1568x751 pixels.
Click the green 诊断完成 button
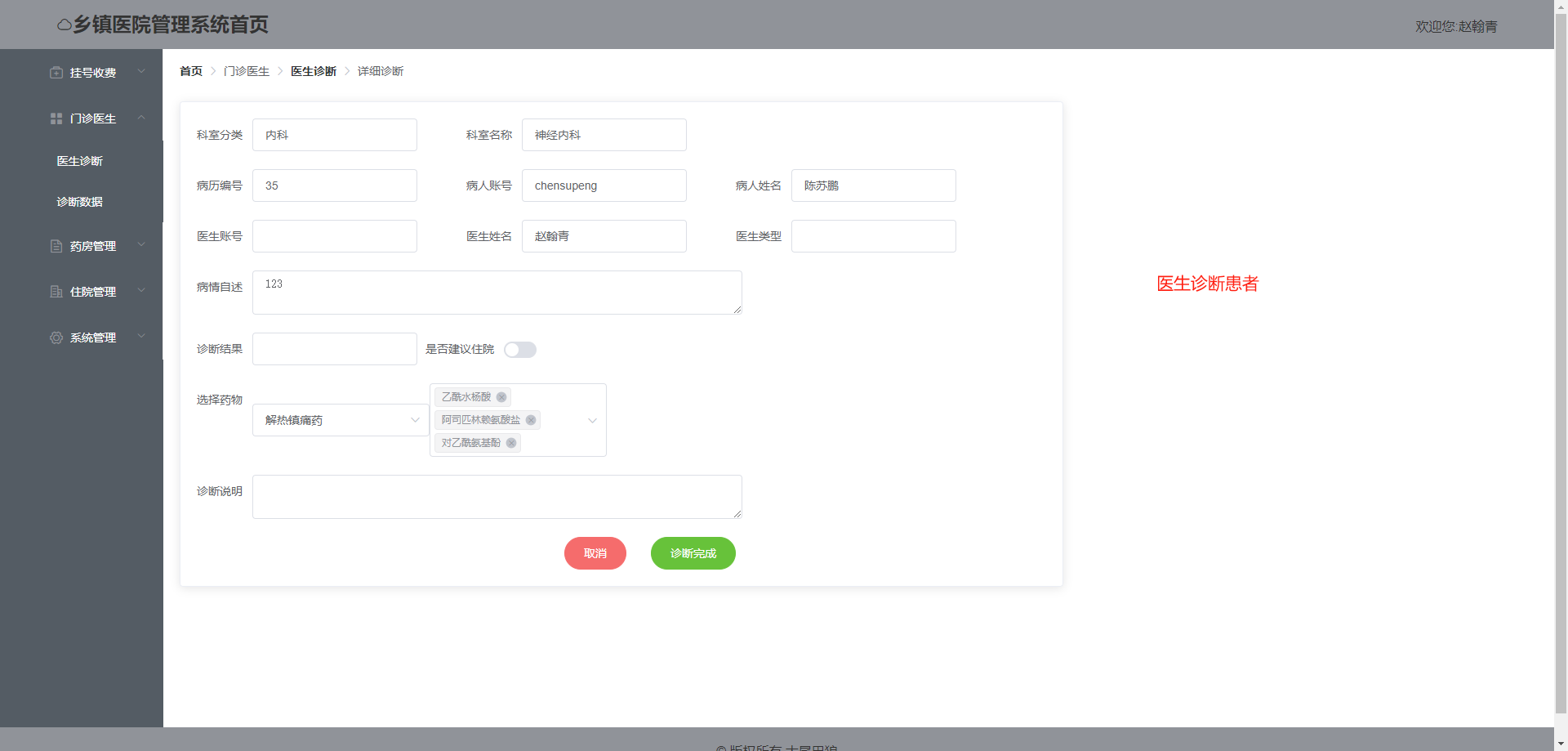point(693,553)
